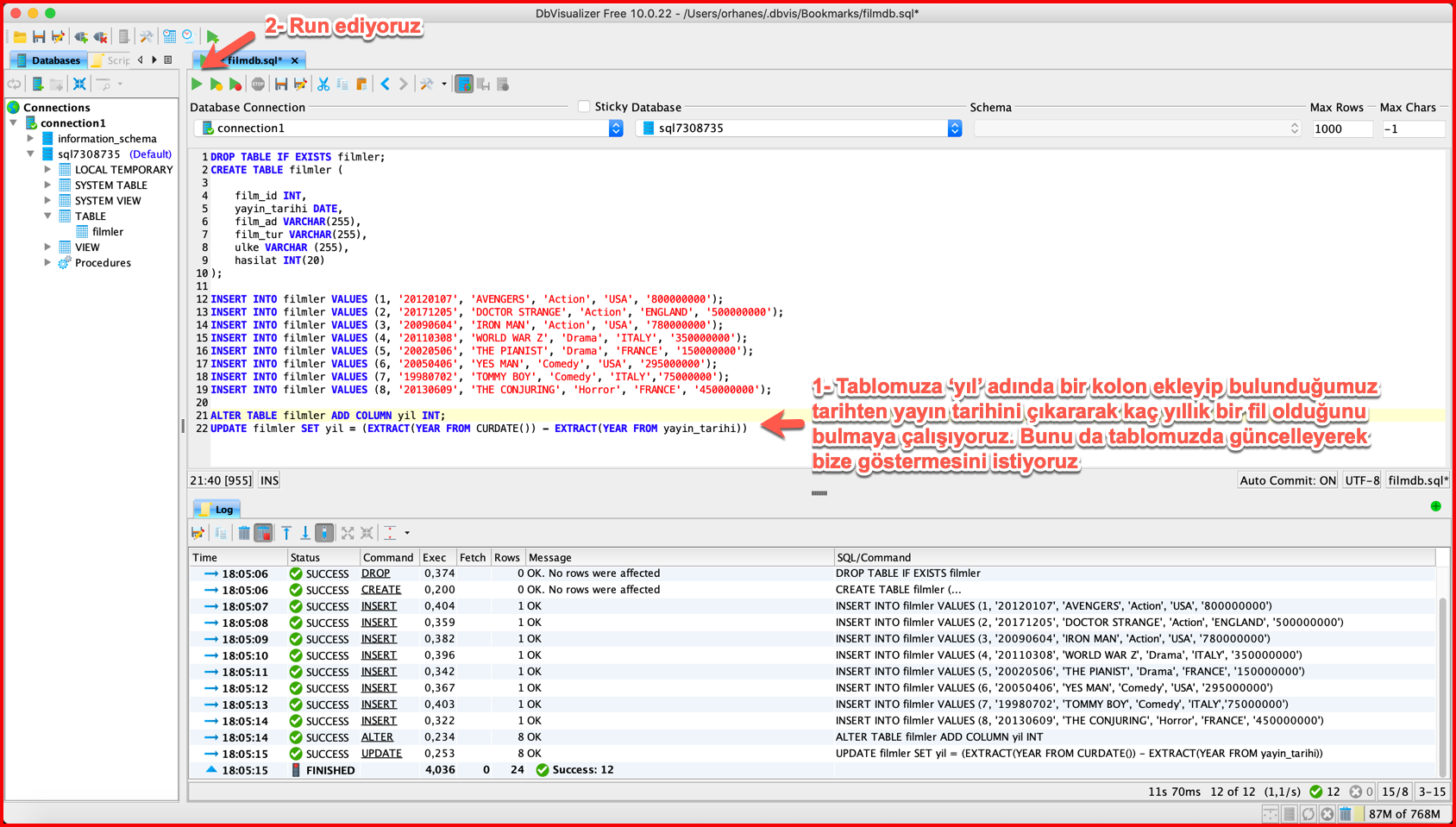This screenshot has height=827, width=1456.
Task: Open the editor tools dropdown arrow
Action: coord(444,85)
